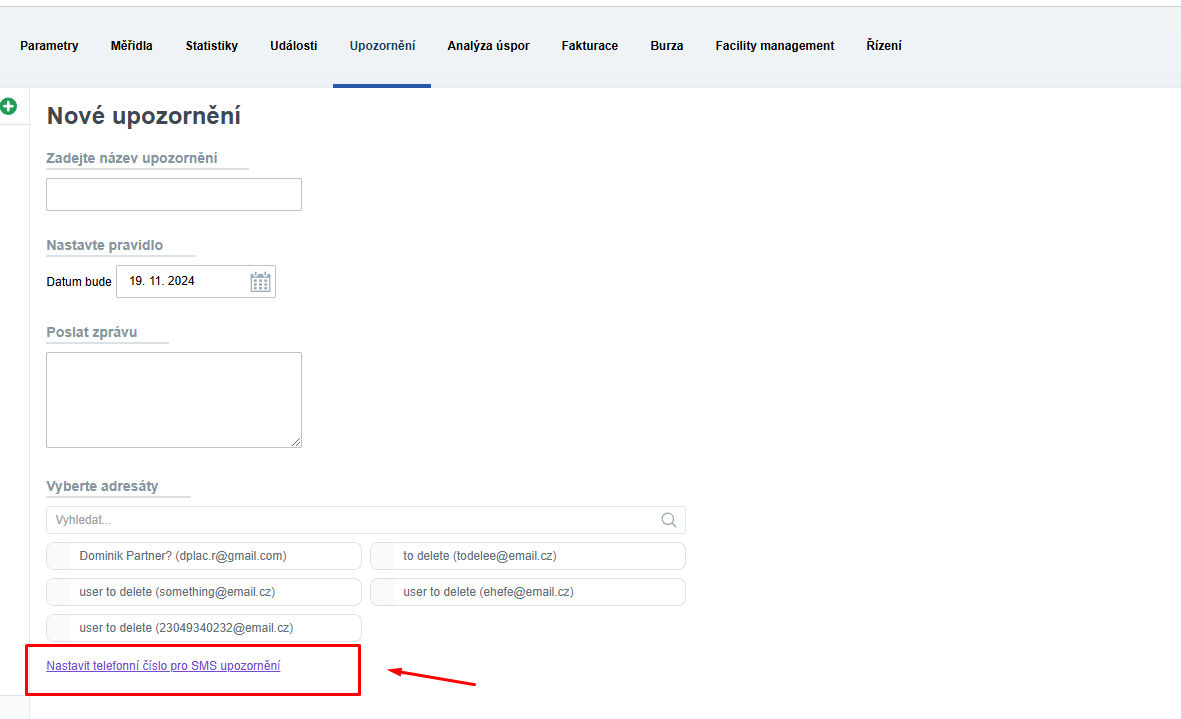Screen dimensions: 1181x719
Task: Switch to the Měřidla tab
Action: (x=132, y=46)
